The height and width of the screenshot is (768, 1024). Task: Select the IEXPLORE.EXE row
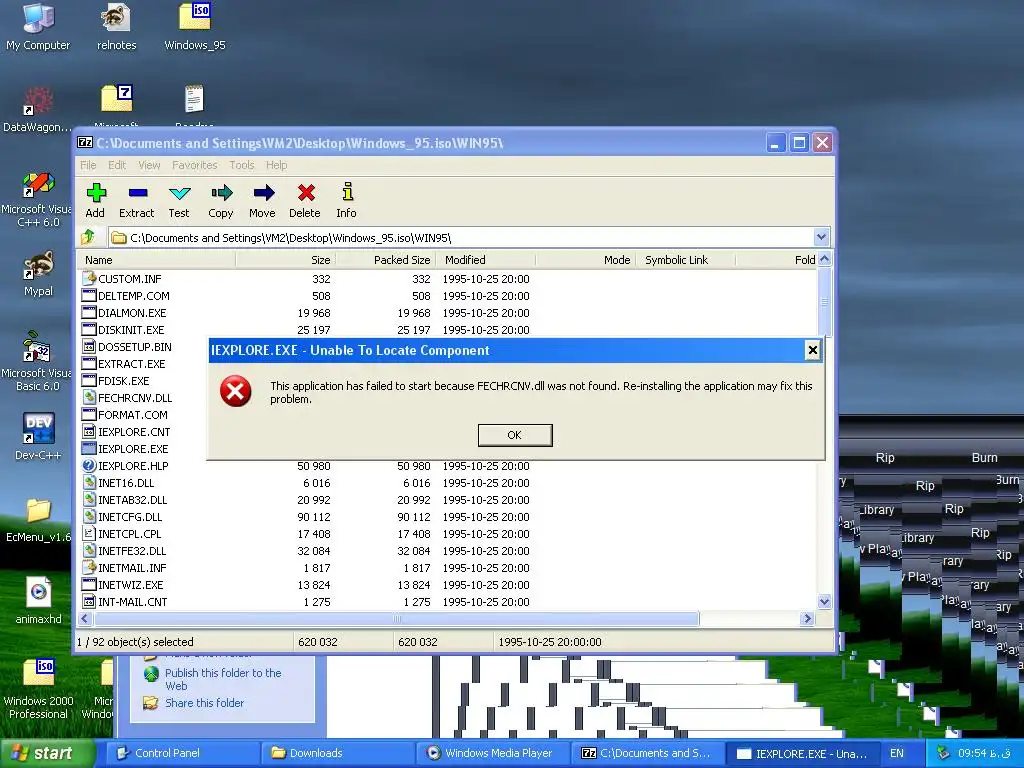click(x=125, y=449)
